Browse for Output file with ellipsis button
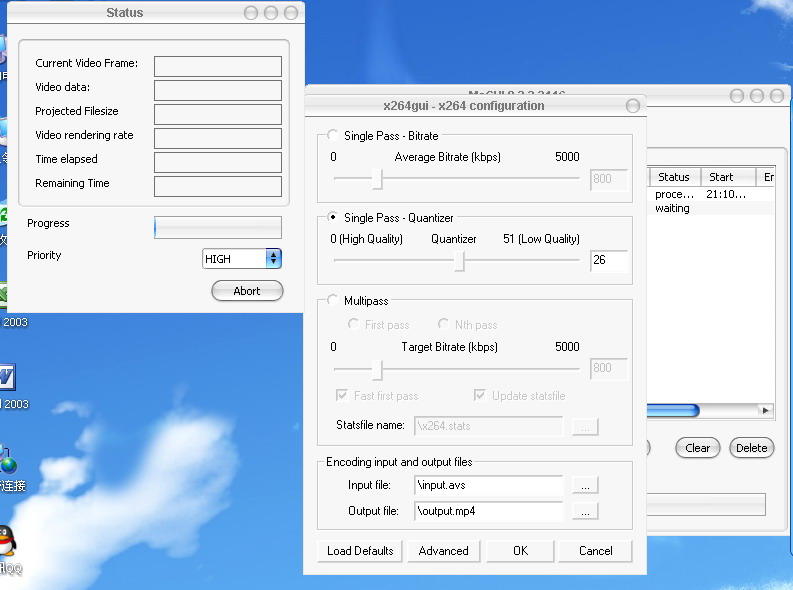This screenshot has height=590, width=793. click(585, 511)
